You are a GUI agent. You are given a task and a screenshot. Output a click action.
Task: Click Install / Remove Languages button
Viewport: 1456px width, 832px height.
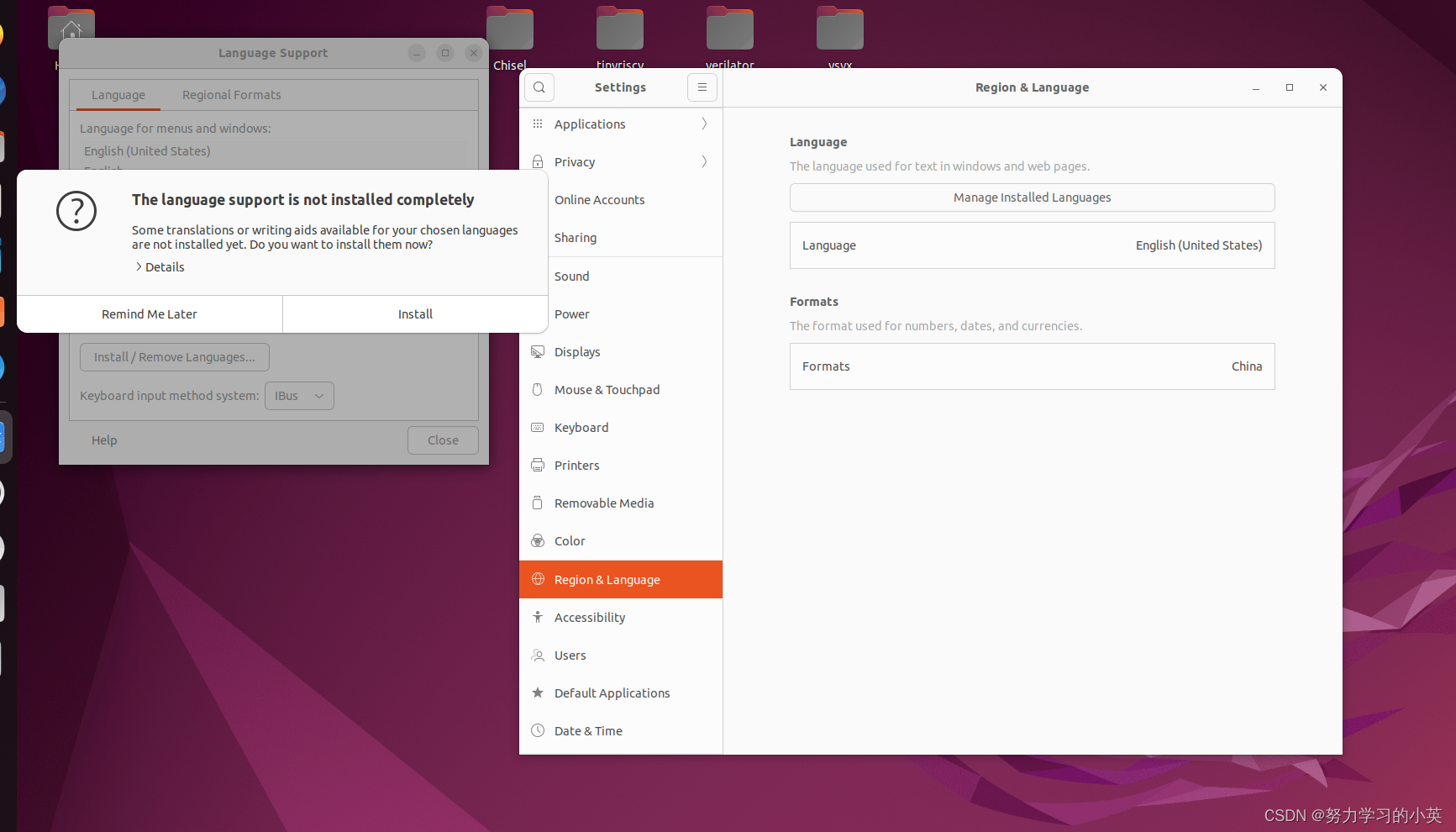tap(174, 356)
